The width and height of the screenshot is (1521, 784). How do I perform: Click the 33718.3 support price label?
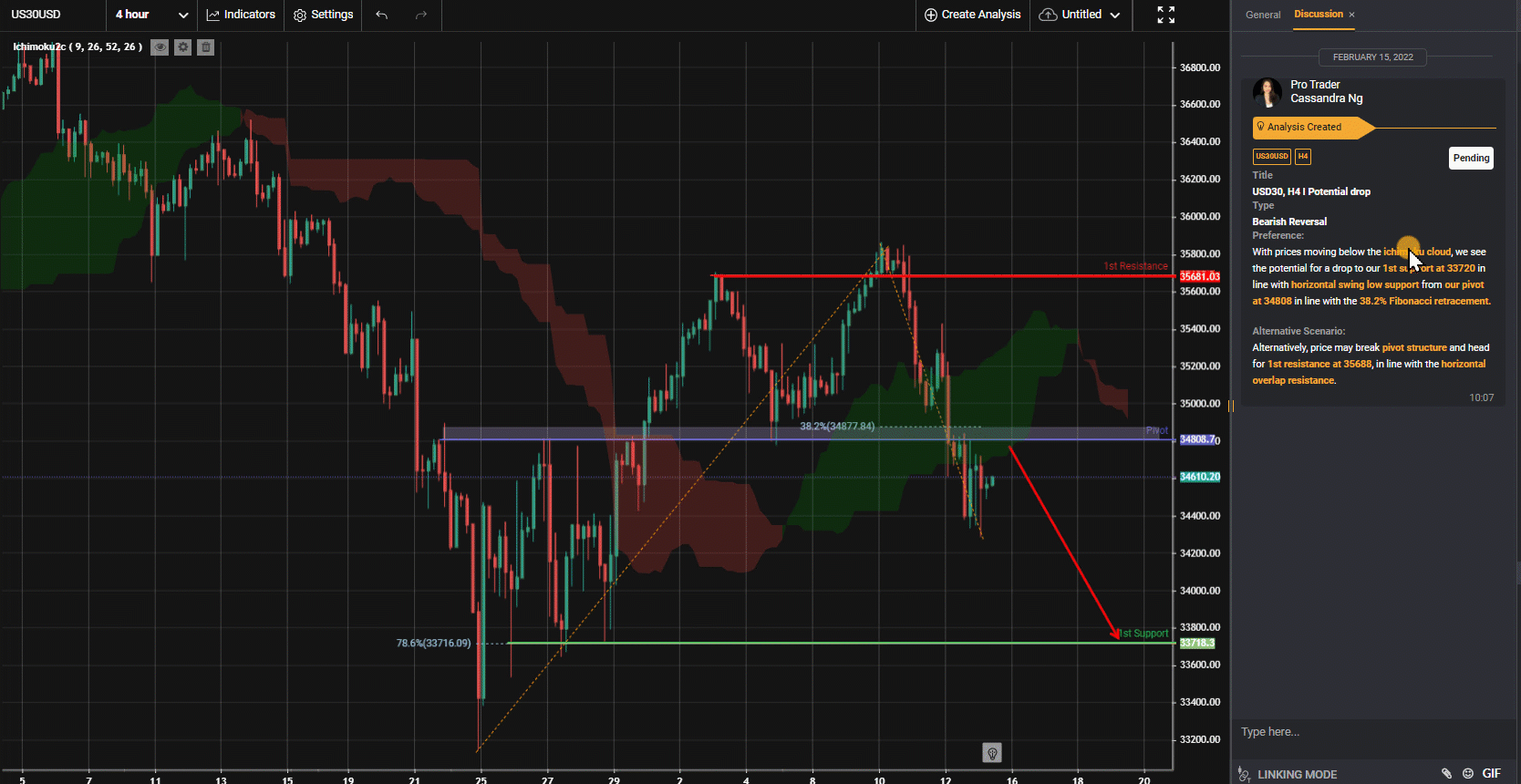[x=1197, y=643]
